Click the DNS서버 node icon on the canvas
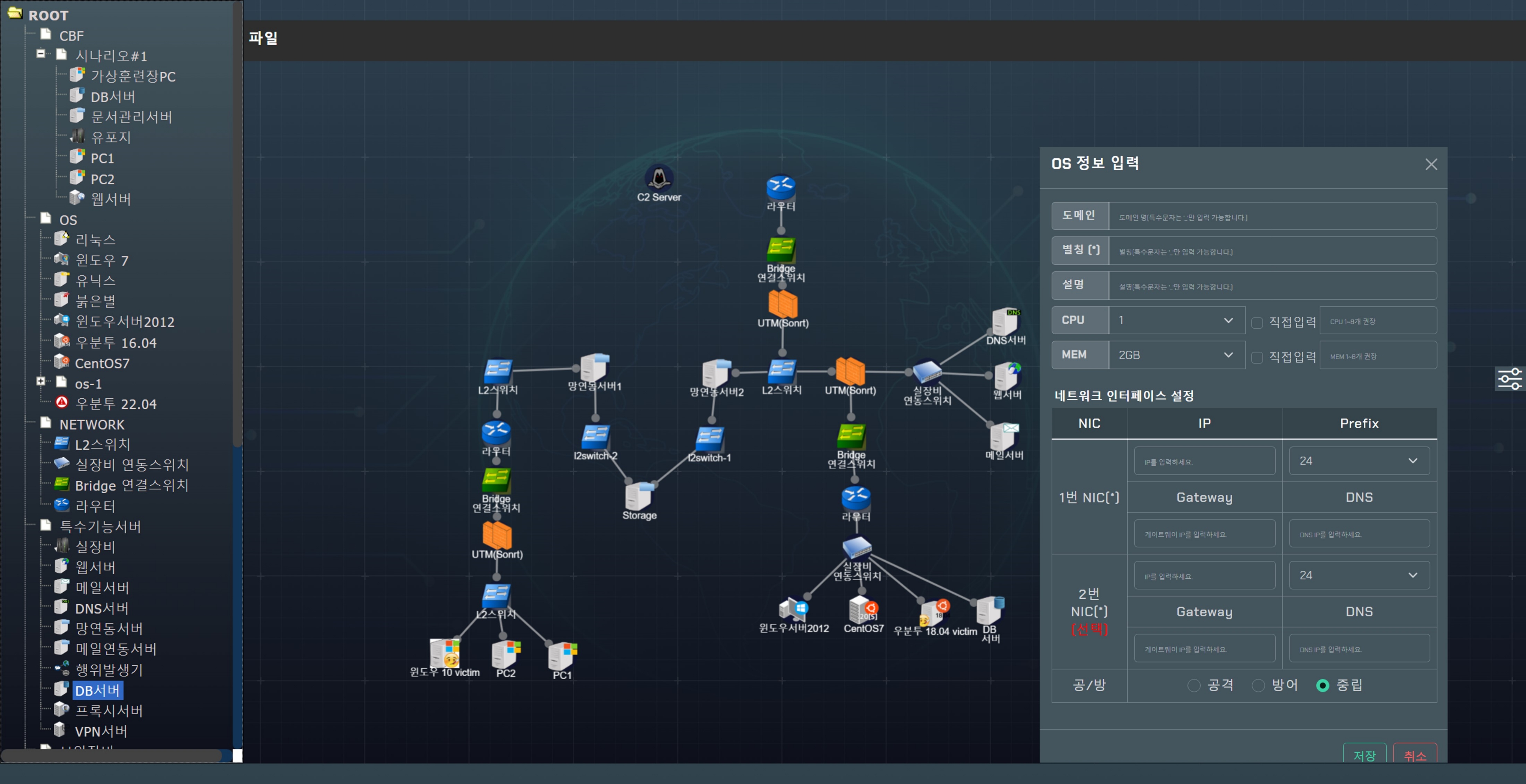The width and height of the screenshot is (1526, 784). click(x=1005, y=322)
